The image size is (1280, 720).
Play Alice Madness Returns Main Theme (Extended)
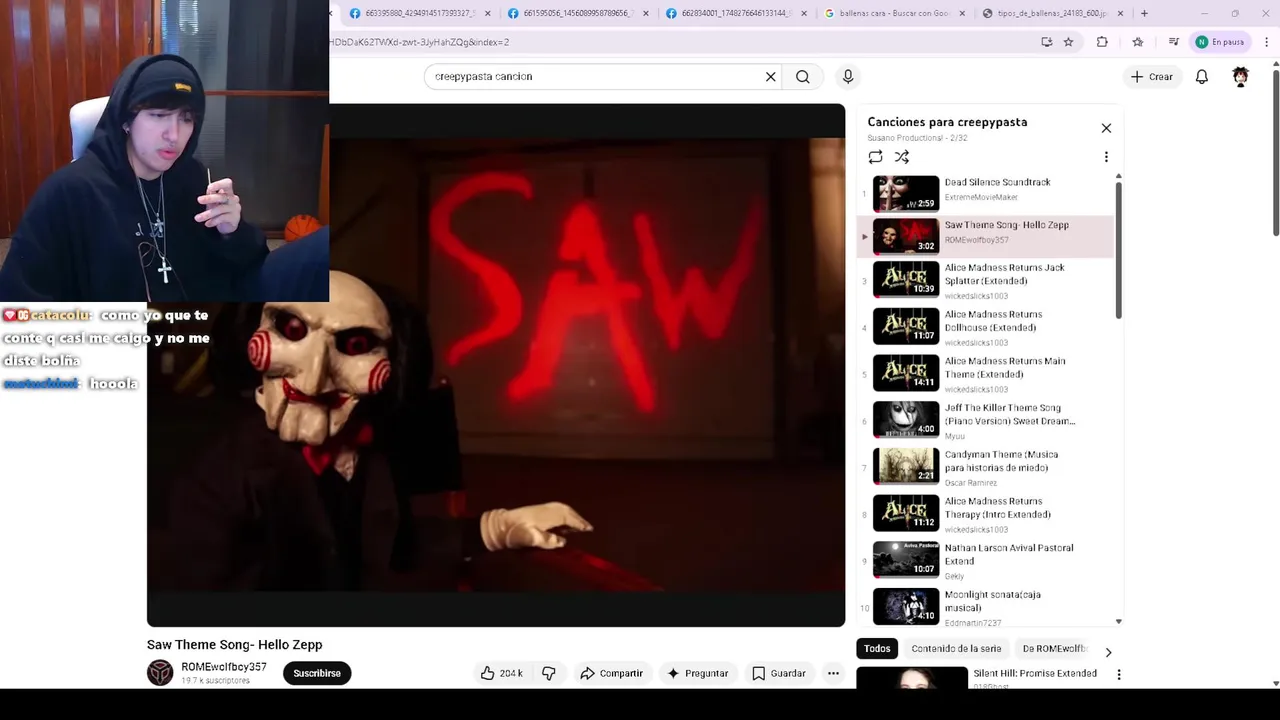[x=986, y=374]
